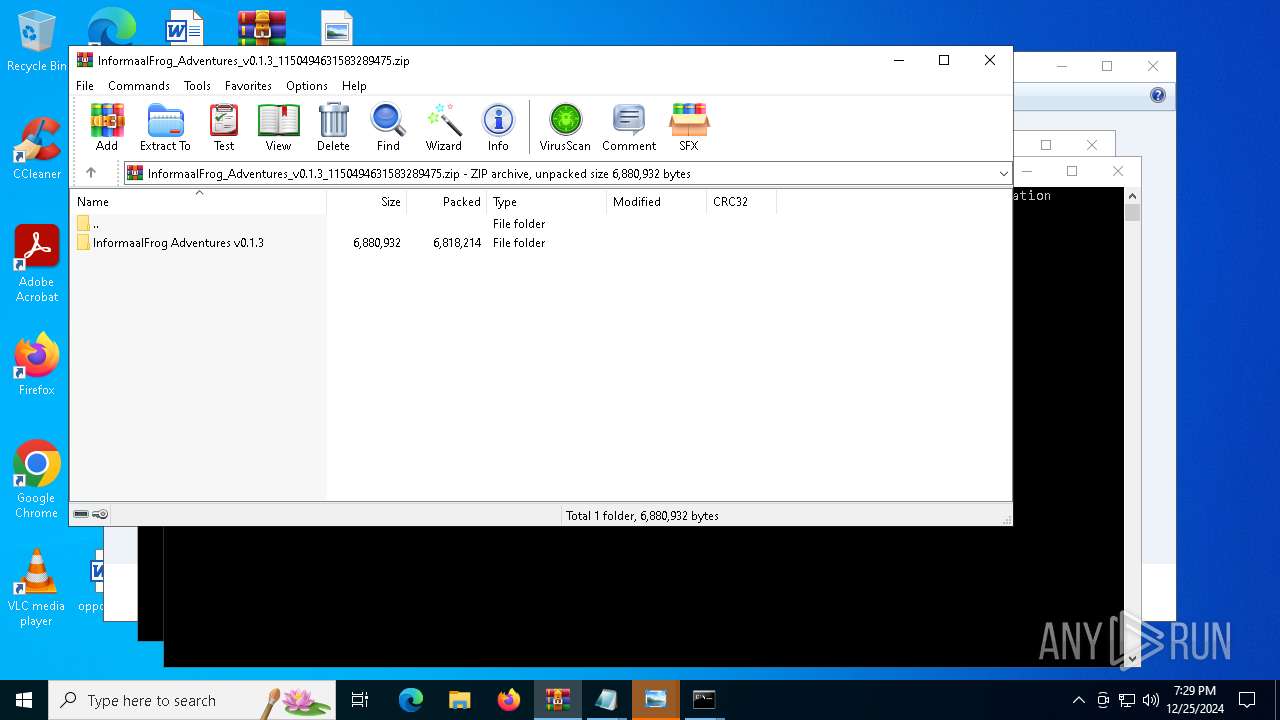Click the Extract To toolbar icon
The height and width of the screenshot is (720, 1280).
pyautogui.click(x=165, y=127)
